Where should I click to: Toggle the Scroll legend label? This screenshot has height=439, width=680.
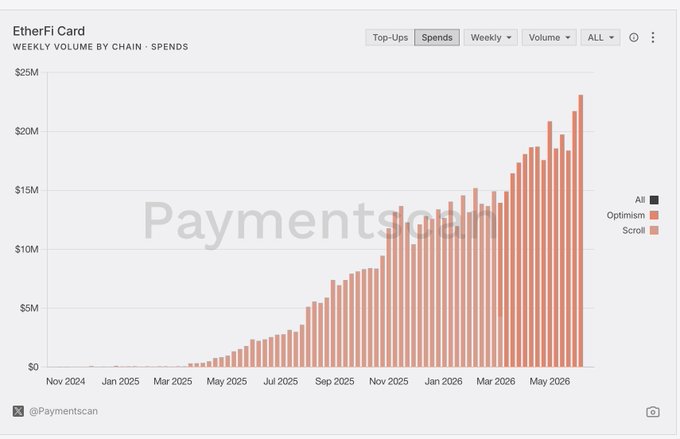(x=634, y=230)
